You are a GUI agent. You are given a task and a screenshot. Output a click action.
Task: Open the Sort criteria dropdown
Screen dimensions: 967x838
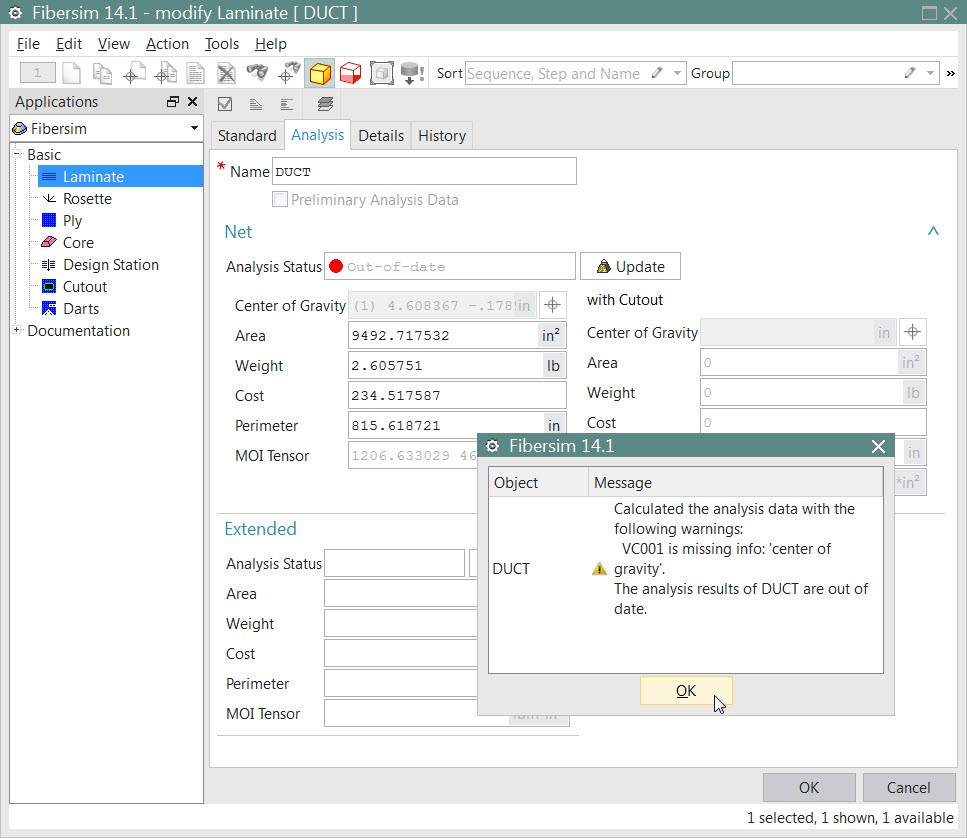[676, 73]
